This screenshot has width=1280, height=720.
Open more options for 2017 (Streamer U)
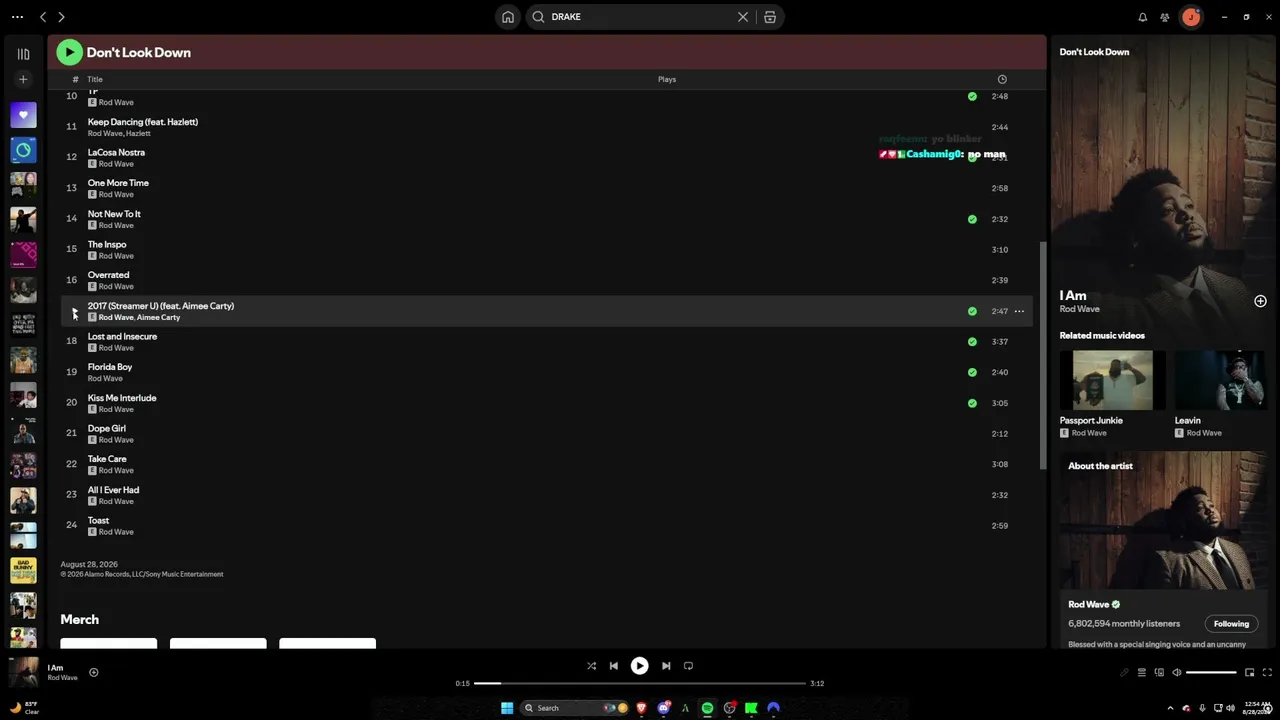1019,311
